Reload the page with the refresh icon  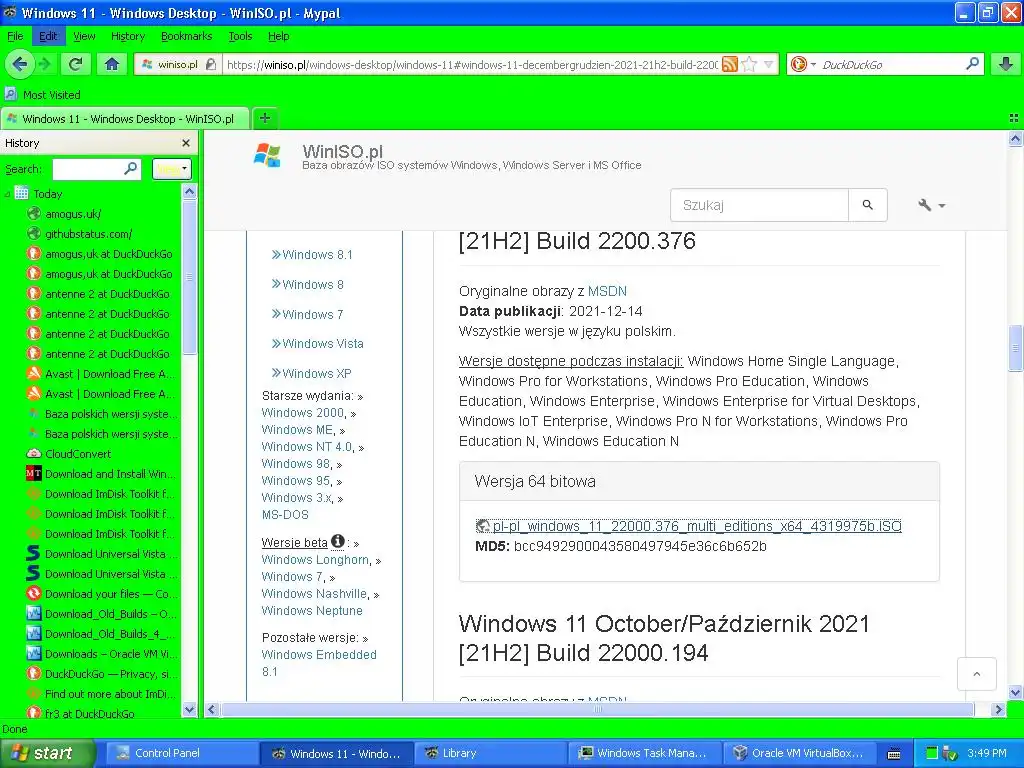(76, 64)
